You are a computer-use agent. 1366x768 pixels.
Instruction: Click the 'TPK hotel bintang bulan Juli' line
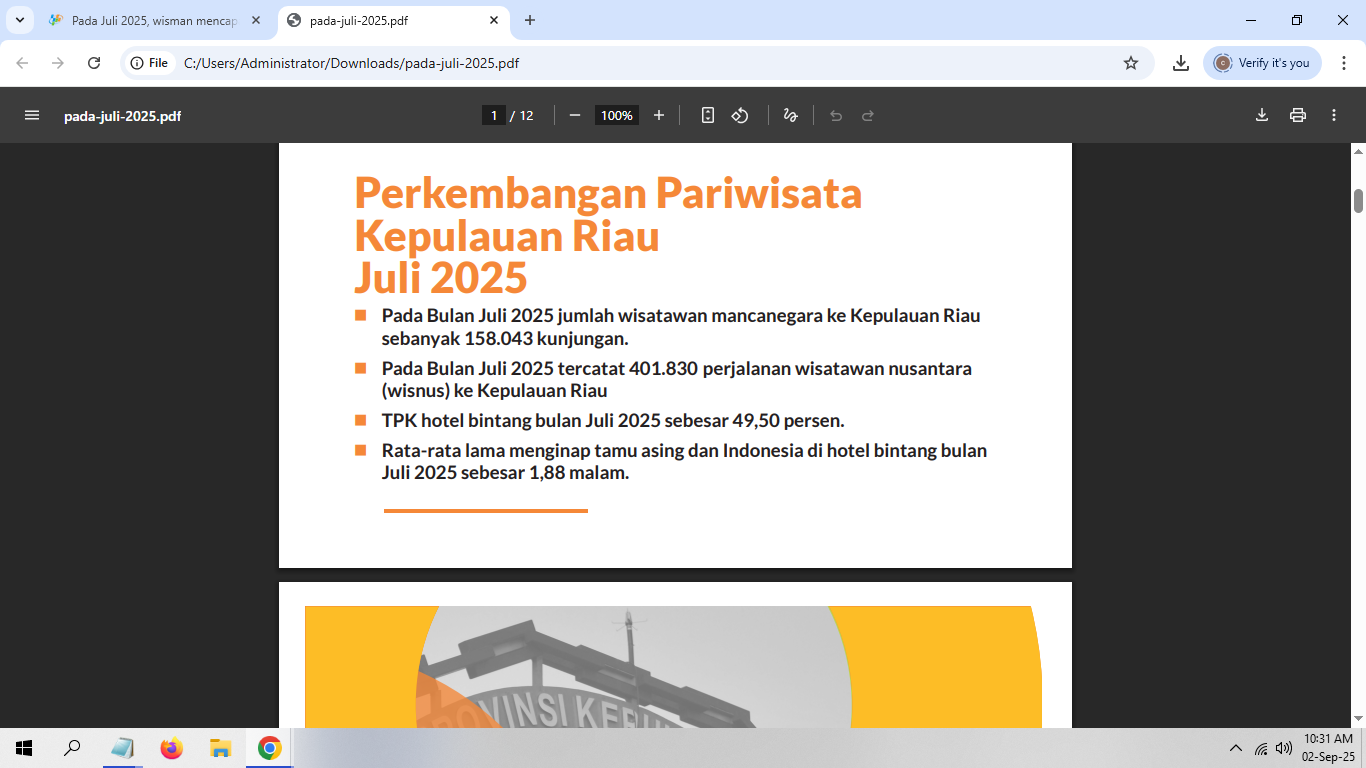point(613,420)
